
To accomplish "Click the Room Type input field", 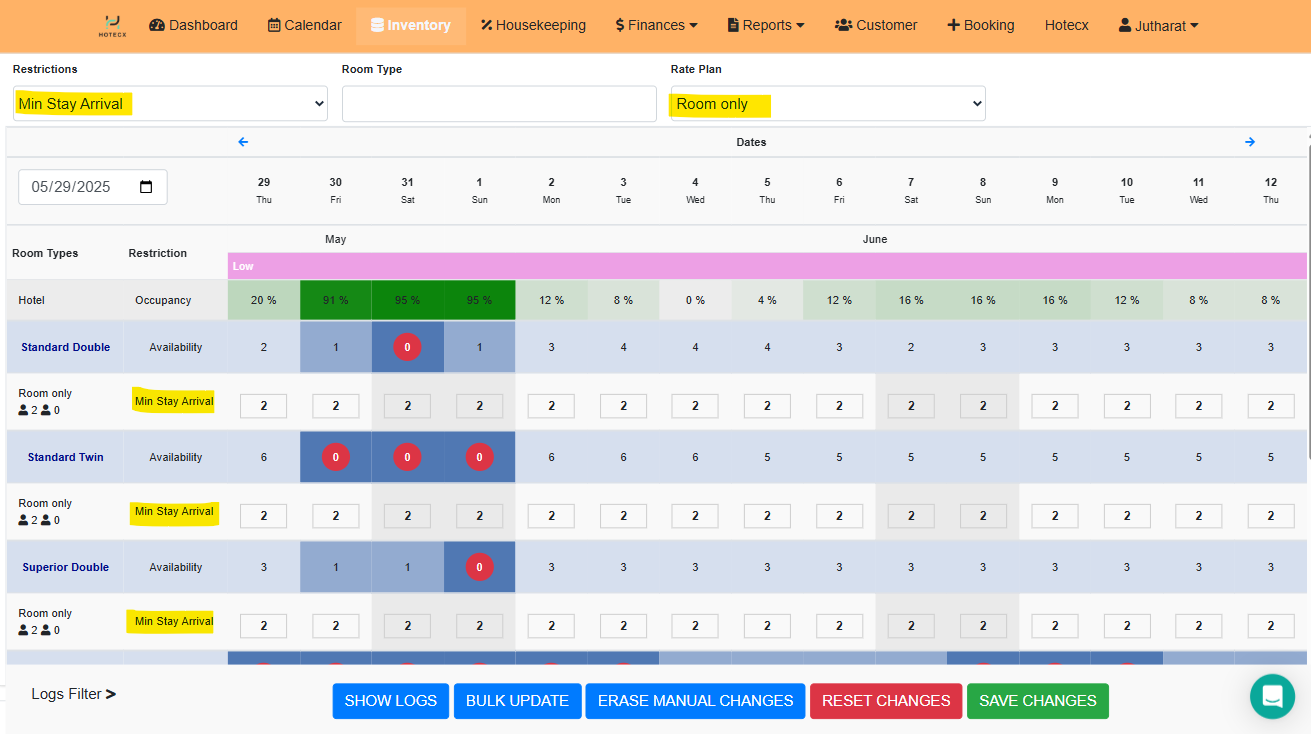I will point(499,104).
